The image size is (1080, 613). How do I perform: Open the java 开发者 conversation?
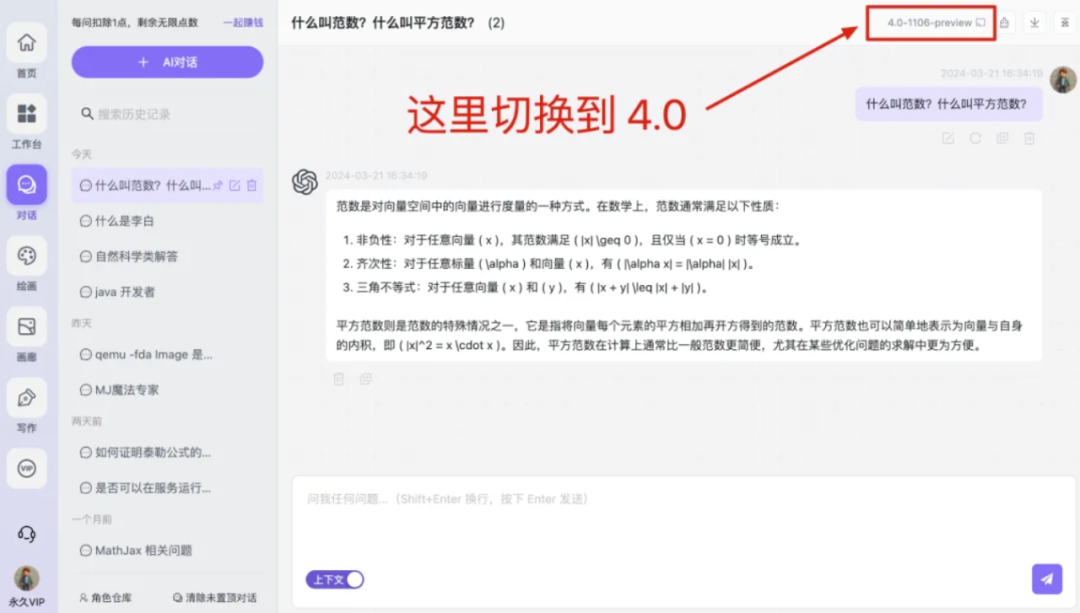(167, 292)
